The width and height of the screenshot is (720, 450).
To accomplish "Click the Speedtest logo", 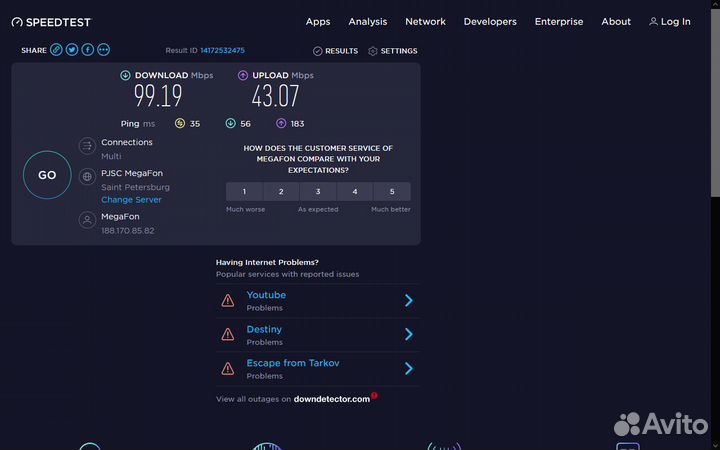I will click(x=51, y=22).
